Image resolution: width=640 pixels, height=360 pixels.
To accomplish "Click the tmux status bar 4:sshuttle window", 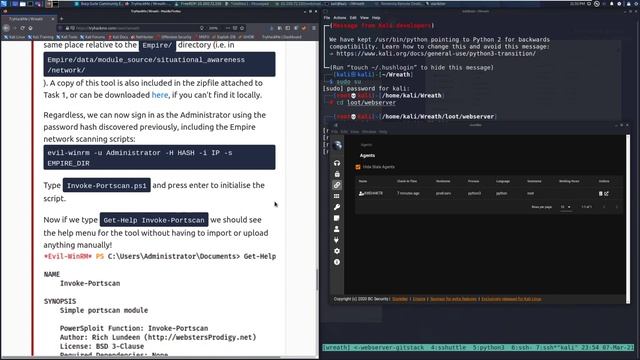I will click(448, 347).
